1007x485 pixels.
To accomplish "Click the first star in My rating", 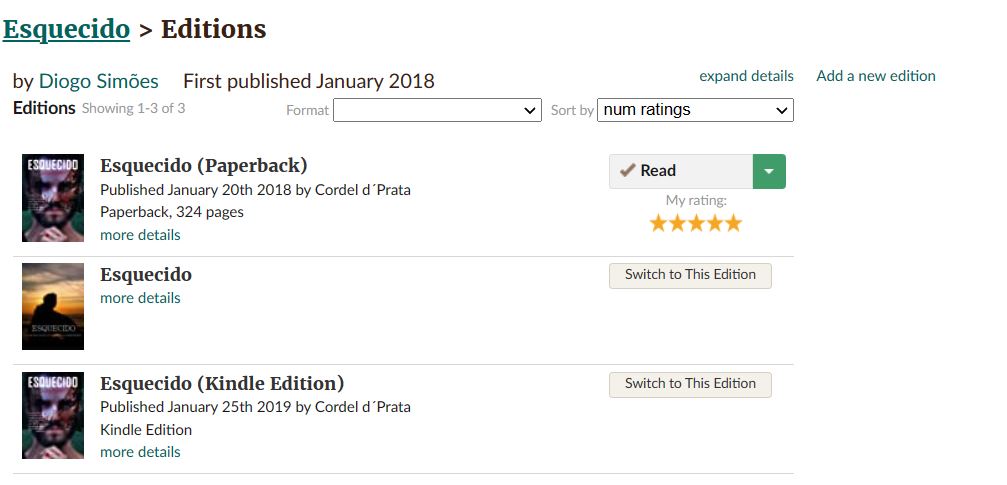I will click(658, 223).
